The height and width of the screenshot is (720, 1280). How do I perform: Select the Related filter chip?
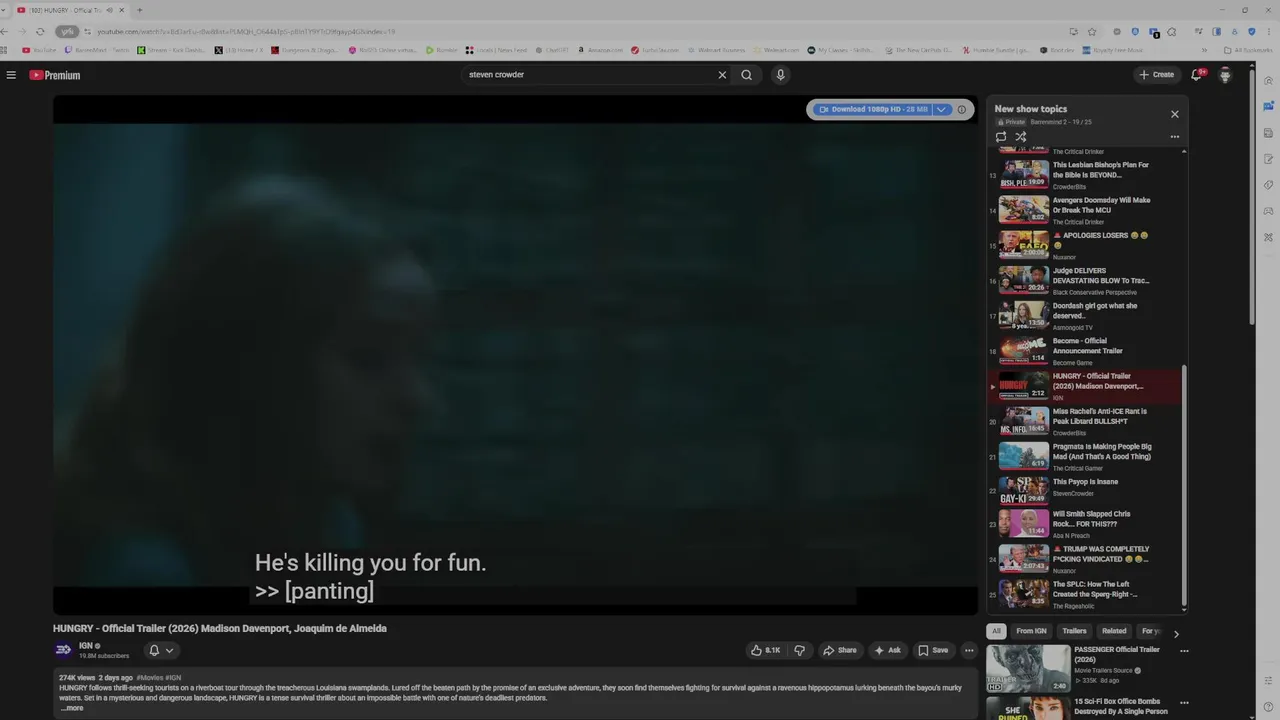click(1114, 631)
